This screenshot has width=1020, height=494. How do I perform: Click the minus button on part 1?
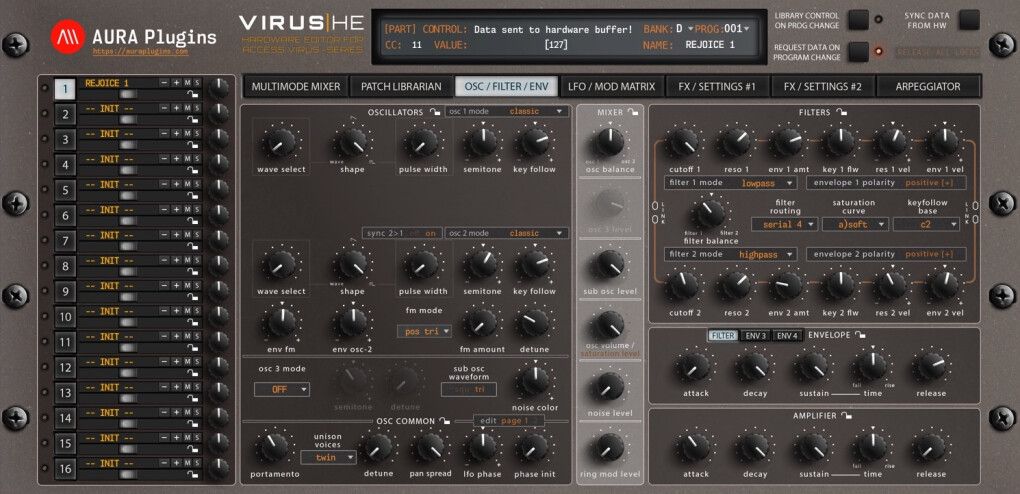point(164,83)
